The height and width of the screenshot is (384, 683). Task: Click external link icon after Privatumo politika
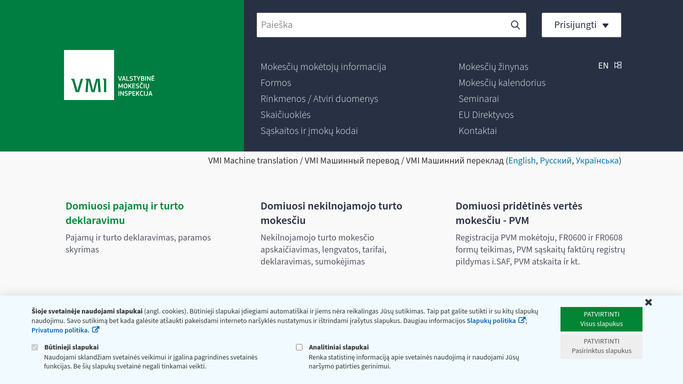(x=95, y=330)
